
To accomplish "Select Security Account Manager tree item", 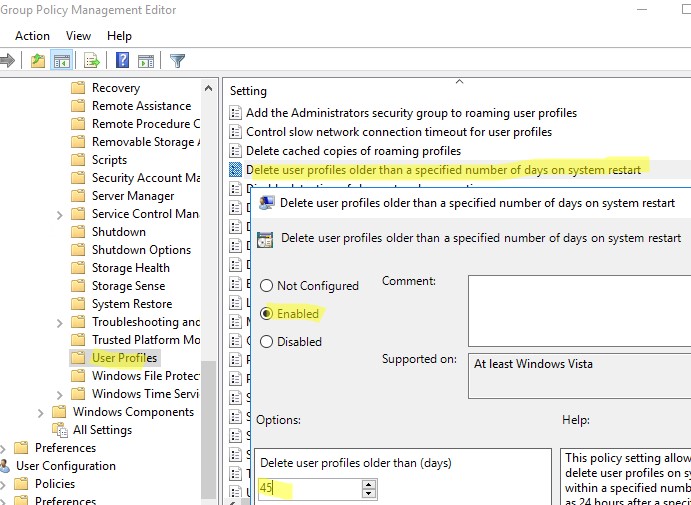I will tap(145, 178).
